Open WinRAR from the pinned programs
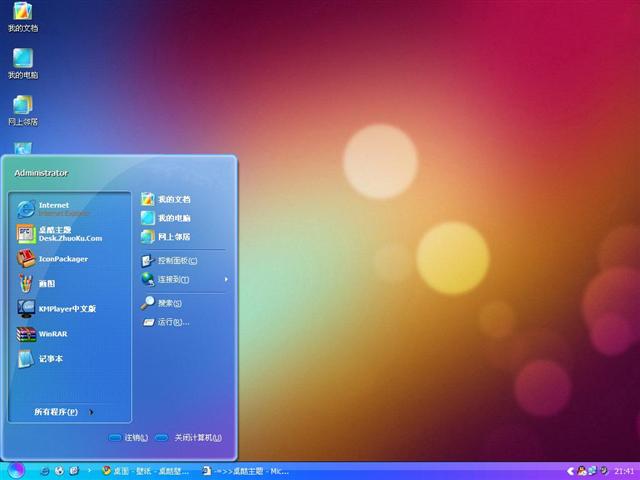640x480 pixels. coord(52,334)
